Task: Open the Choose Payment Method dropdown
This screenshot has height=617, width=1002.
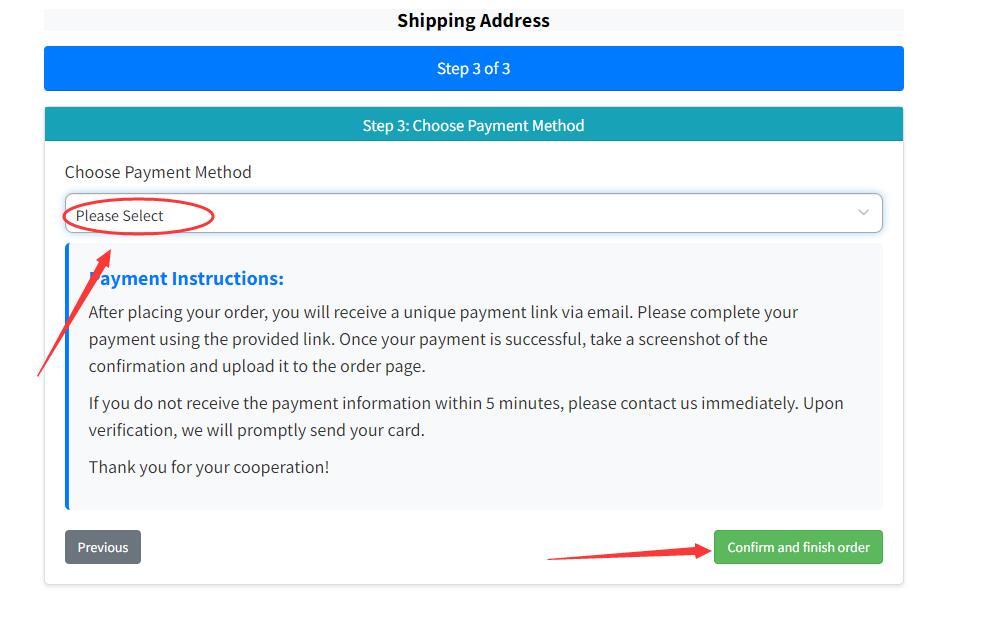Action: pyautogui.click(x=473, y=214)
